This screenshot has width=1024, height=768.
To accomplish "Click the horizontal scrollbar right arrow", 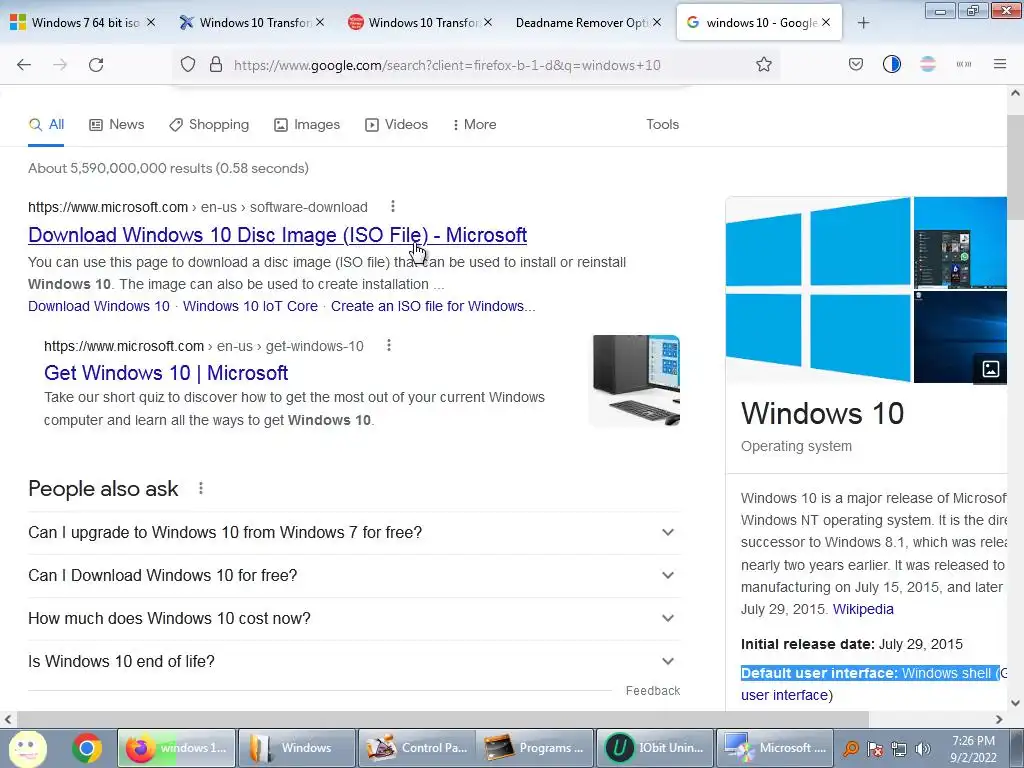I will [999, 719].
